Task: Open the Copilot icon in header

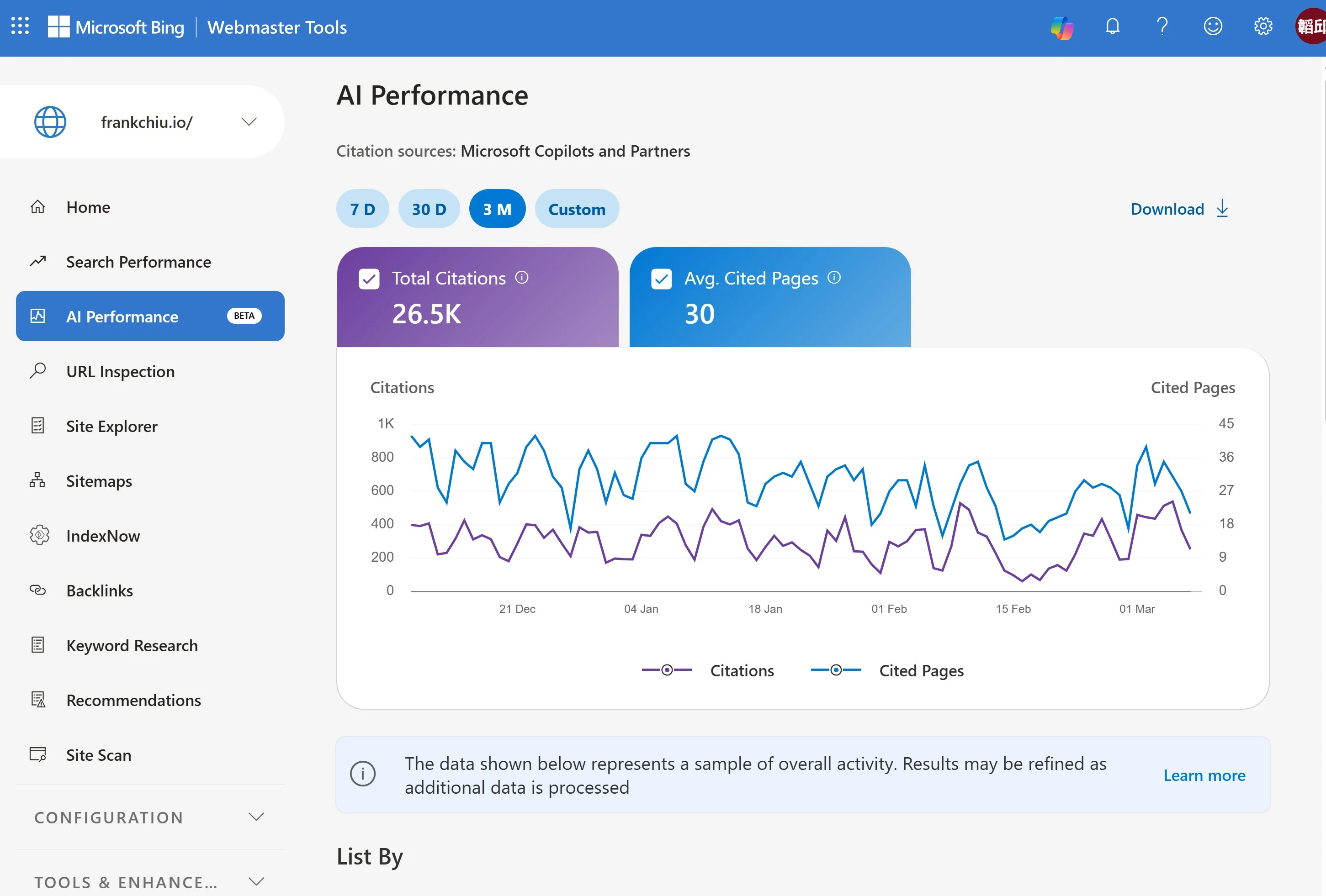Action: pyautogui.click(x=1062, y=27)
